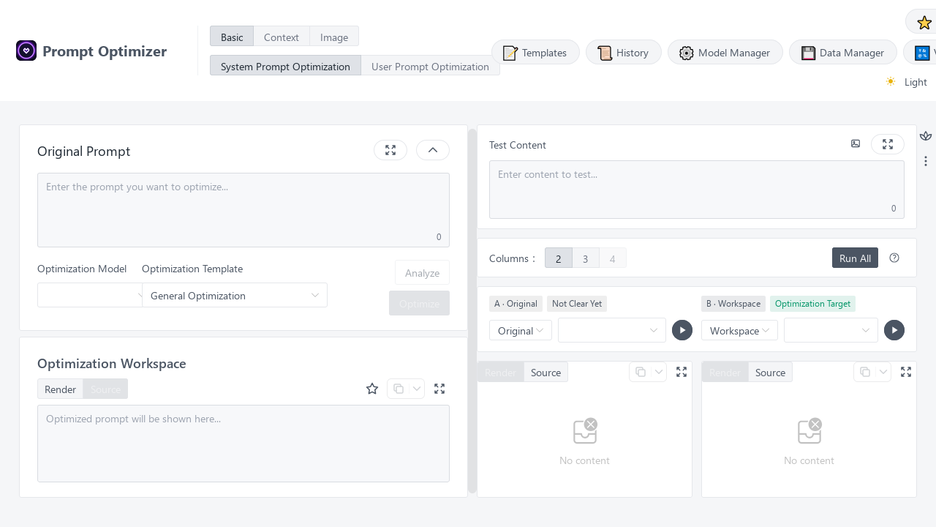Viewport: 936px width, 527px height.
Task: Switch Workspace view to Render
Action: [x=60, y=389]
